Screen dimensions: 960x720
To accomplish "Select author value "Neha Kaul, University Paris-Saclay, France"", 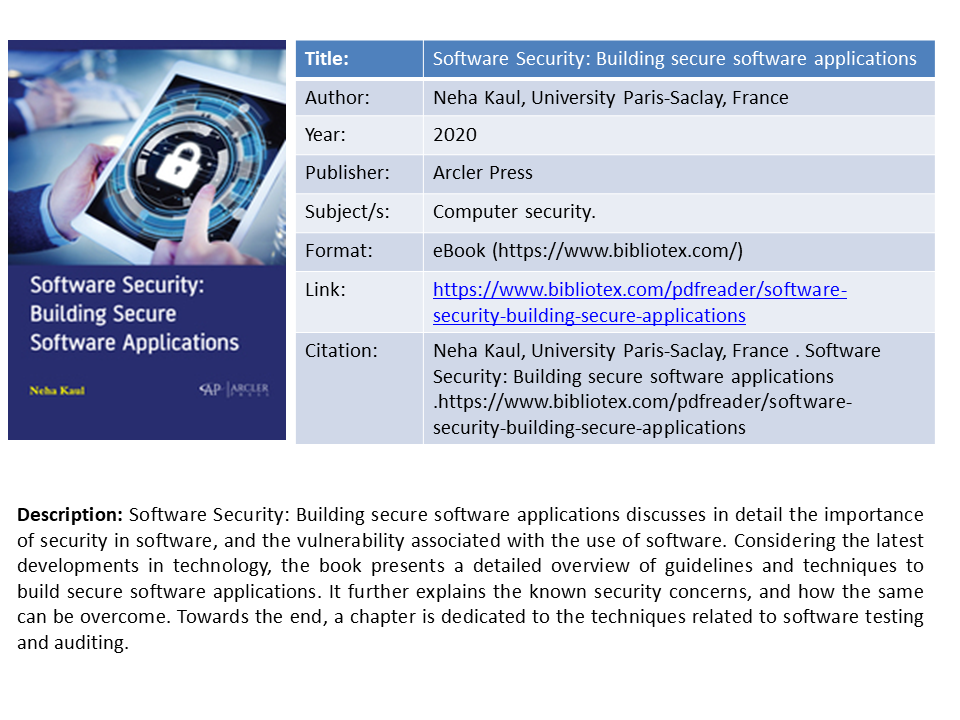I will (610, 97).
